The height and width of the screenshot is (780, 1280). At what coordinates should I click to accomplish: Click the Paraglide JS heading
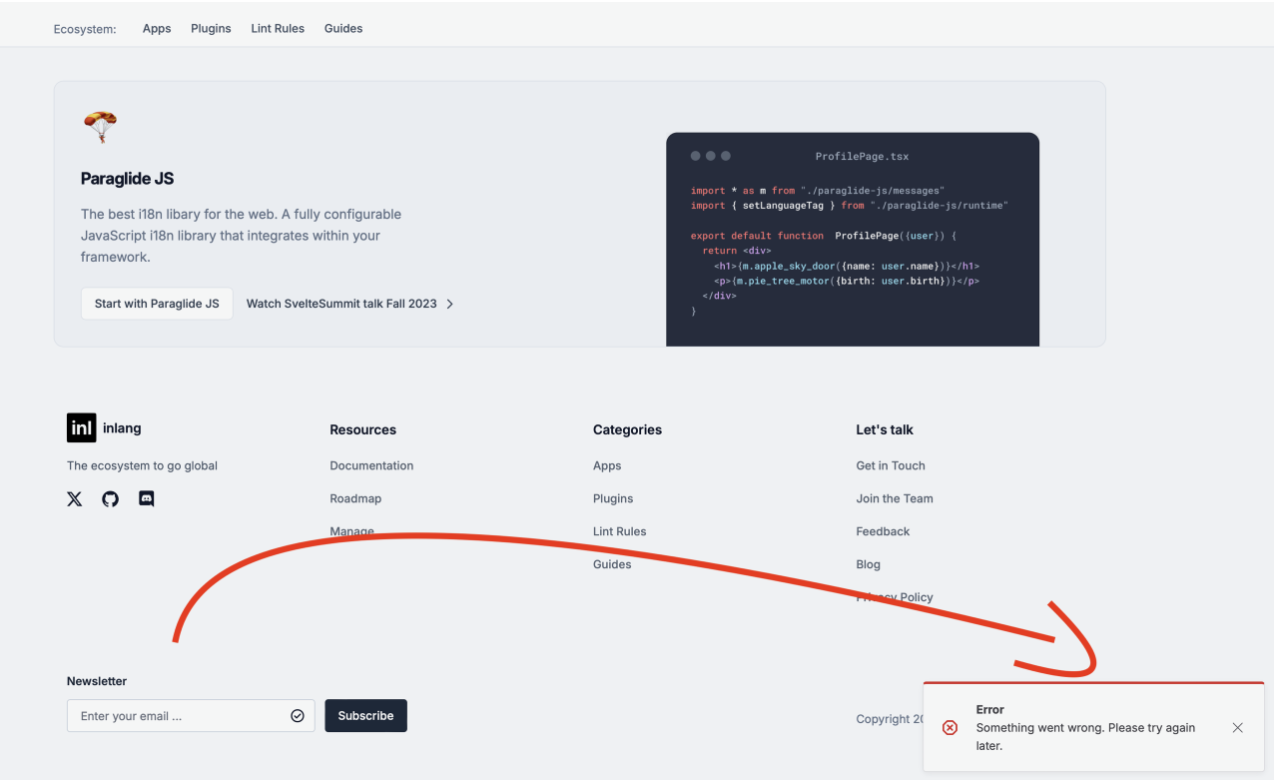[x=127, y=179]
